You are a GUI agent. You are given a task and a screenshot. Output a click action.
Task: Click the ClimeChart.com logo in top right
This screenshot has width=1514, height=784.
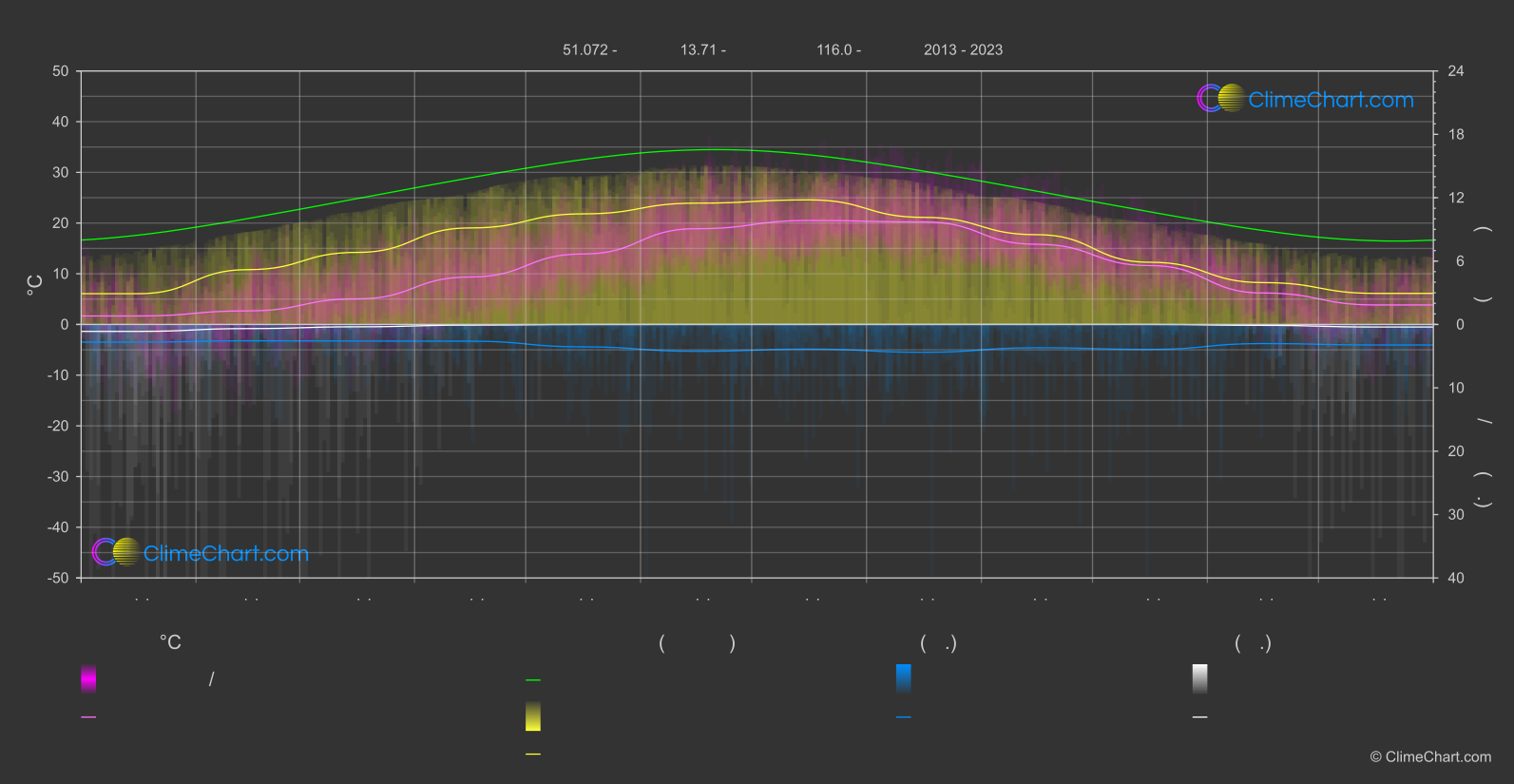(1305, 99)
